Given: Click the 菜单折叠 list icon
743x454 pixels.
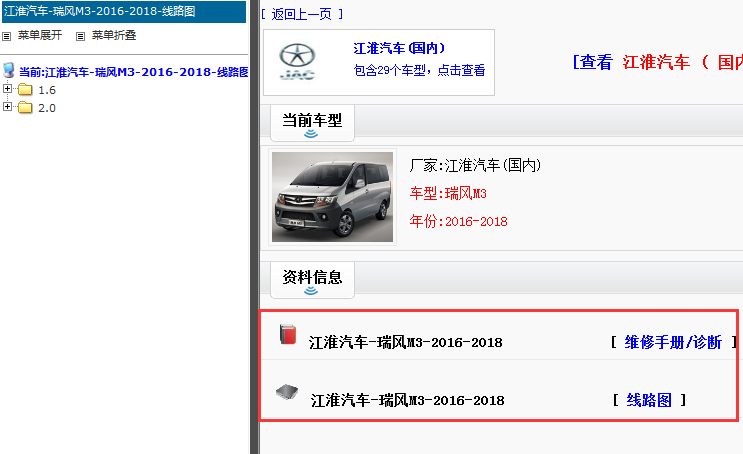Looking at the screenshot, I should tap(81, 36).
